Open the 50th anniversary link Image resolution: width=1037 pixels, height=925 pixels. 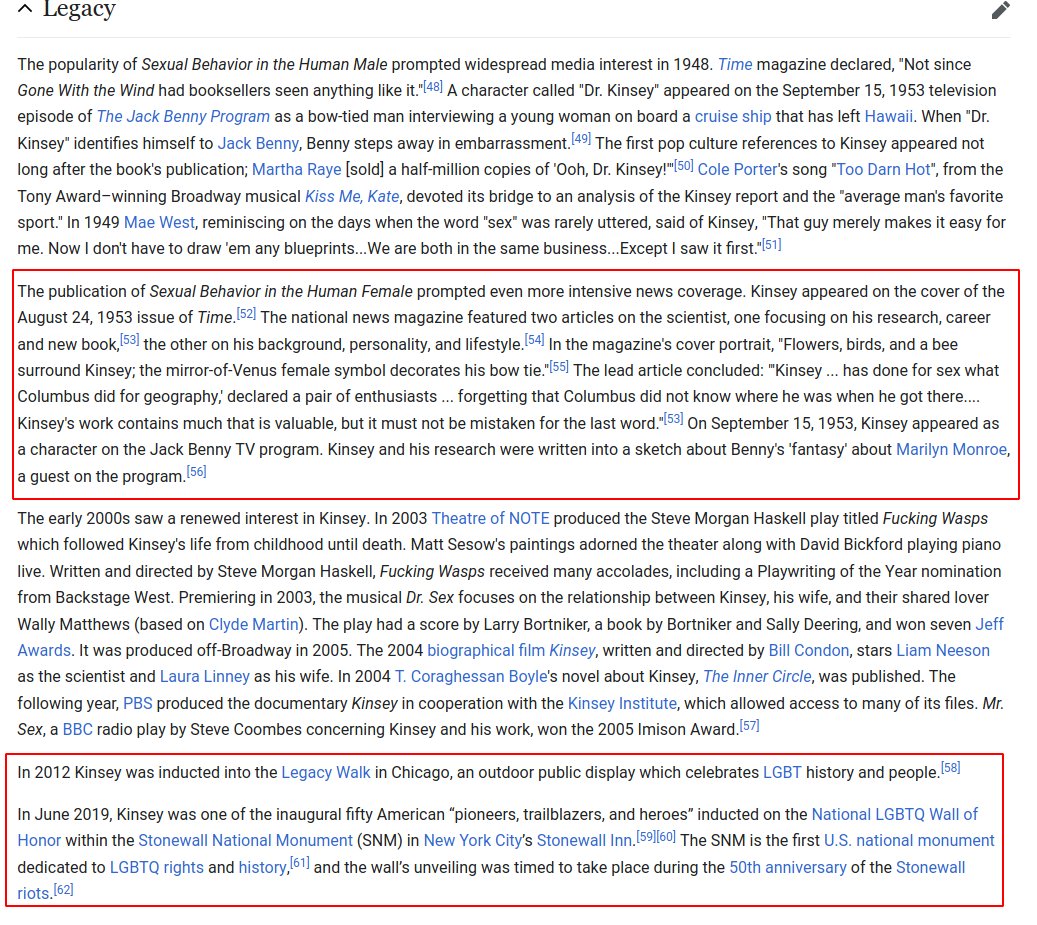[x=788, y=867]
